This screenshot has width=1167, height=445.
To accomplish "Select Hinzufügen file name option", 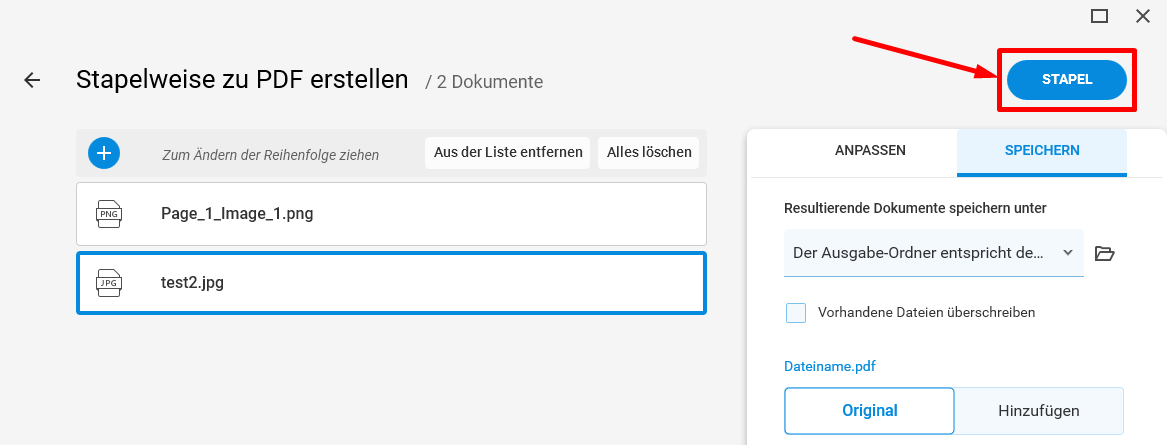I will point(1039,411).
